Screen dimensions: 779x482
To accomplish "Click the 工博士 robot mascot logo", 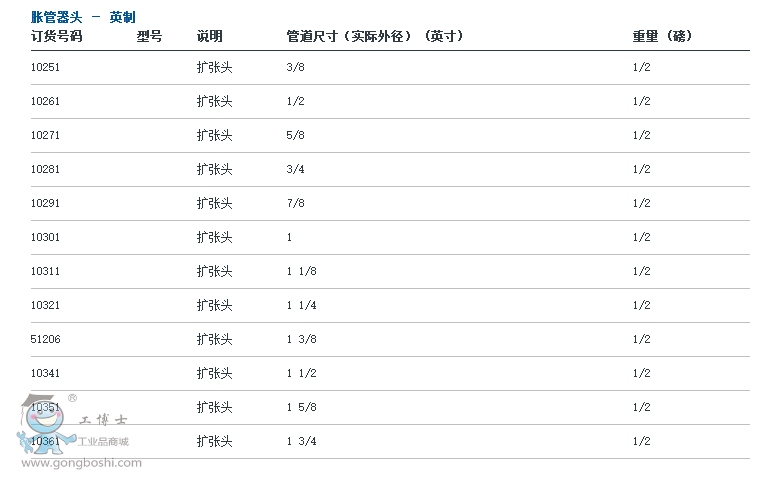I will pyautogui.click(x=42, y=425).
